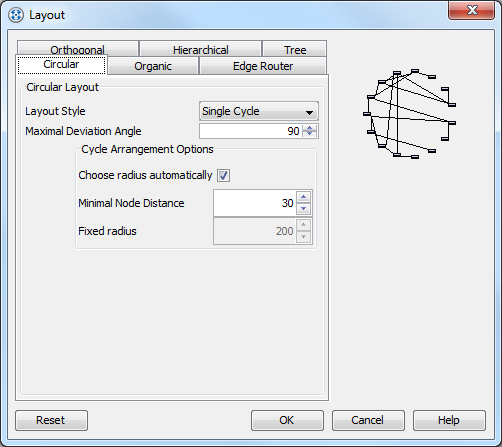Click the Cycle Arrangement Options heading
502x447 pixels.
[x=147, y=149]
